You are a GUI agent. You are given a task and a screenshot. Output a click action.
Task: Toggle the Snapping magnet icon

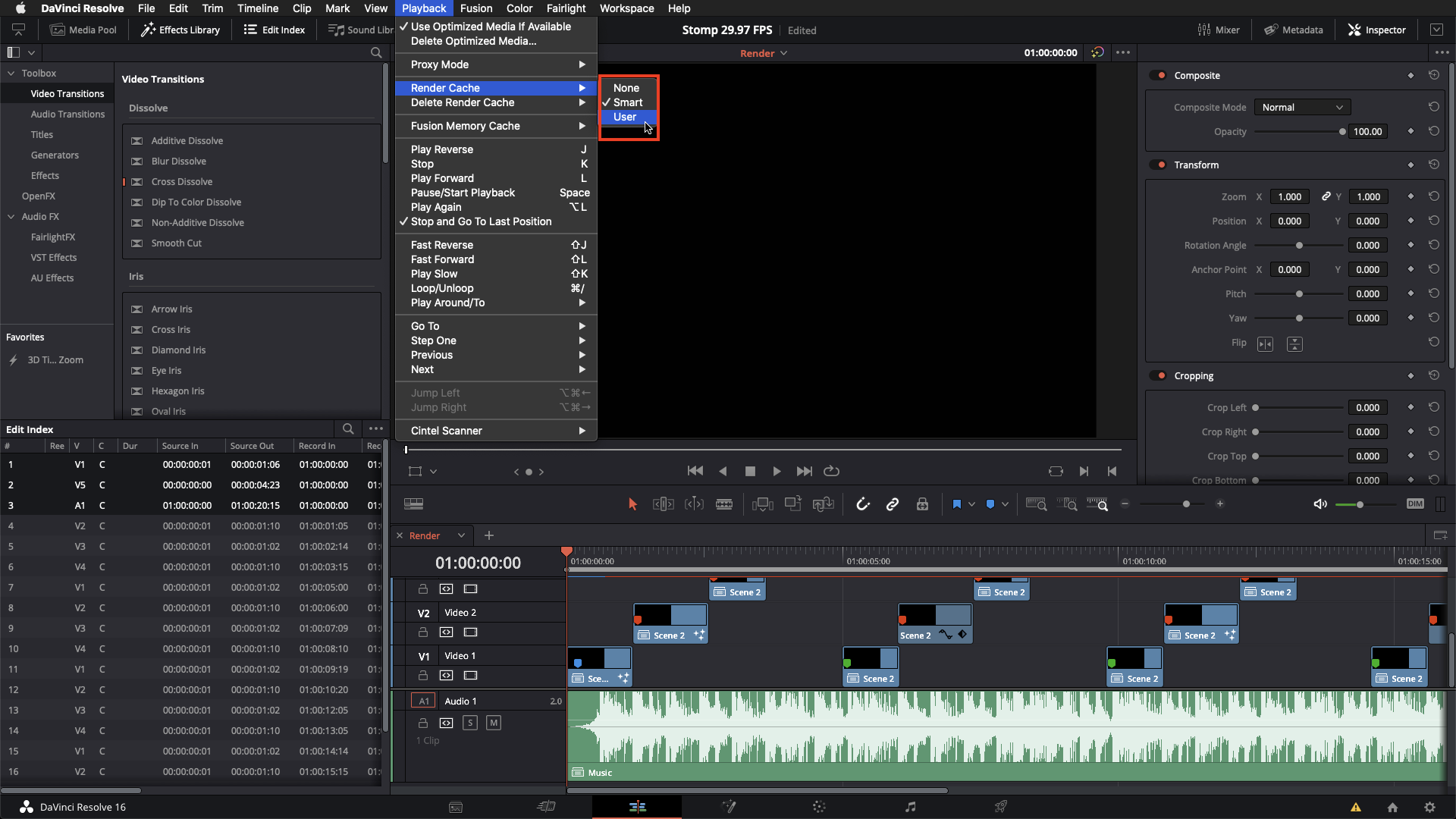pyautogui.click(x=862, y=504)
